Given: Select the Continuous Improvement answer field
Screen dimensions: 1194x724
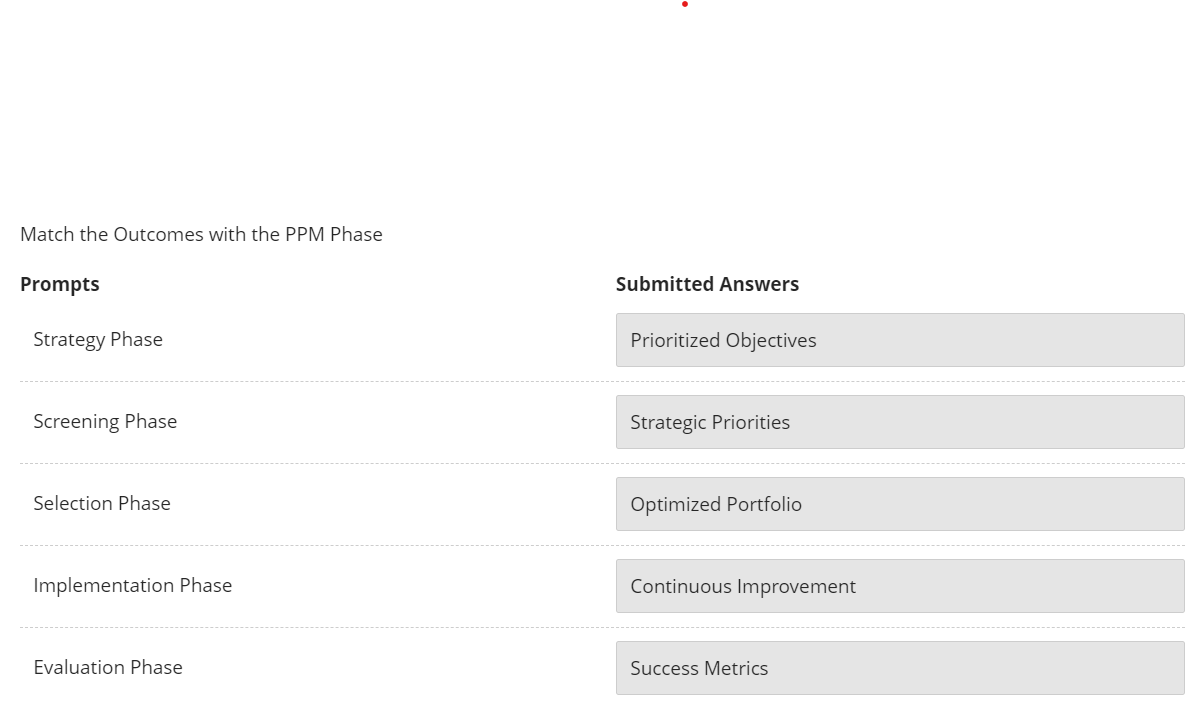Looking at the screenshot, I should [x=899, y=586].
